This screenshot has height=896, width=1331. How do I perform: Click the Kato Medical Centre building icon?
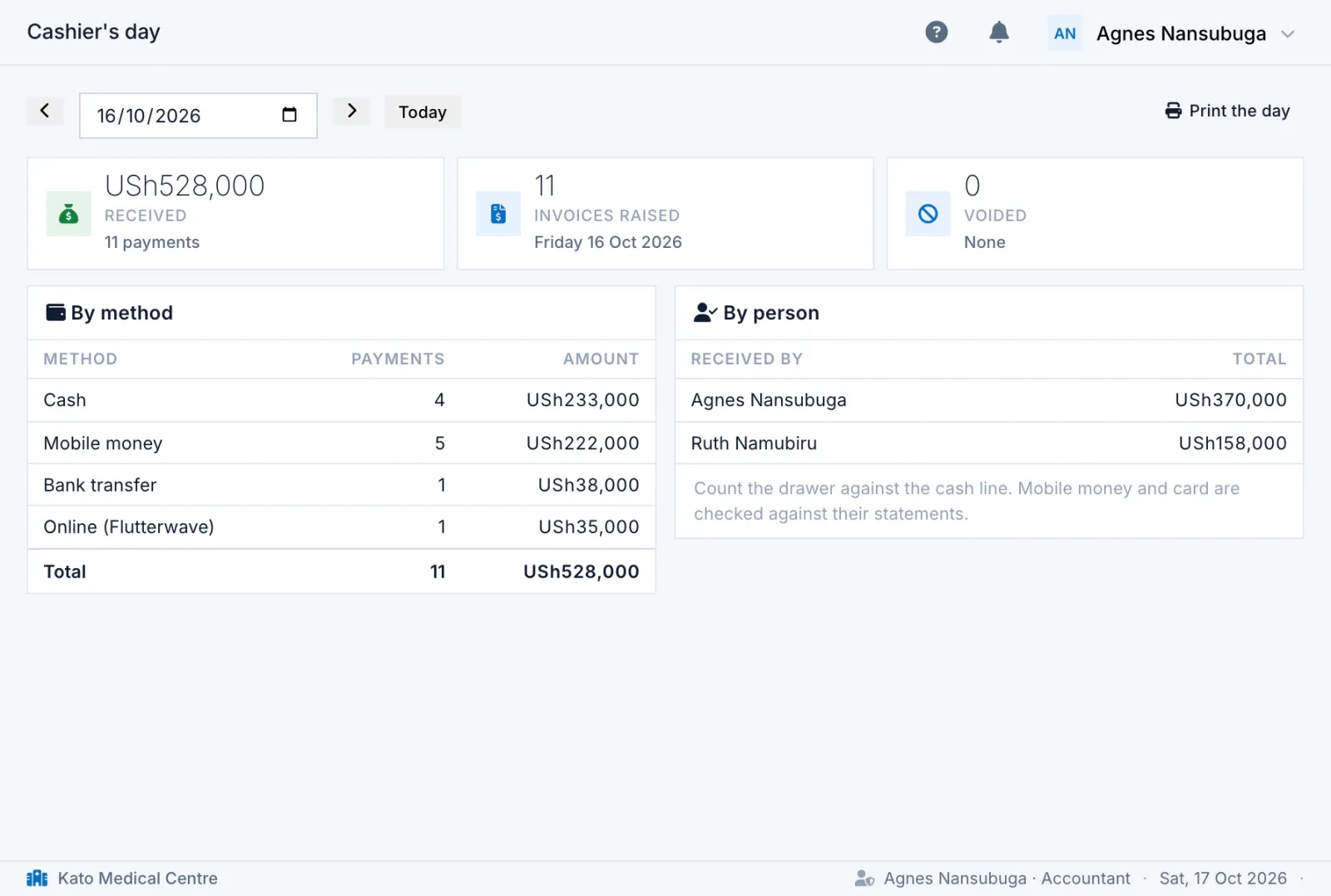pos(37,879)
